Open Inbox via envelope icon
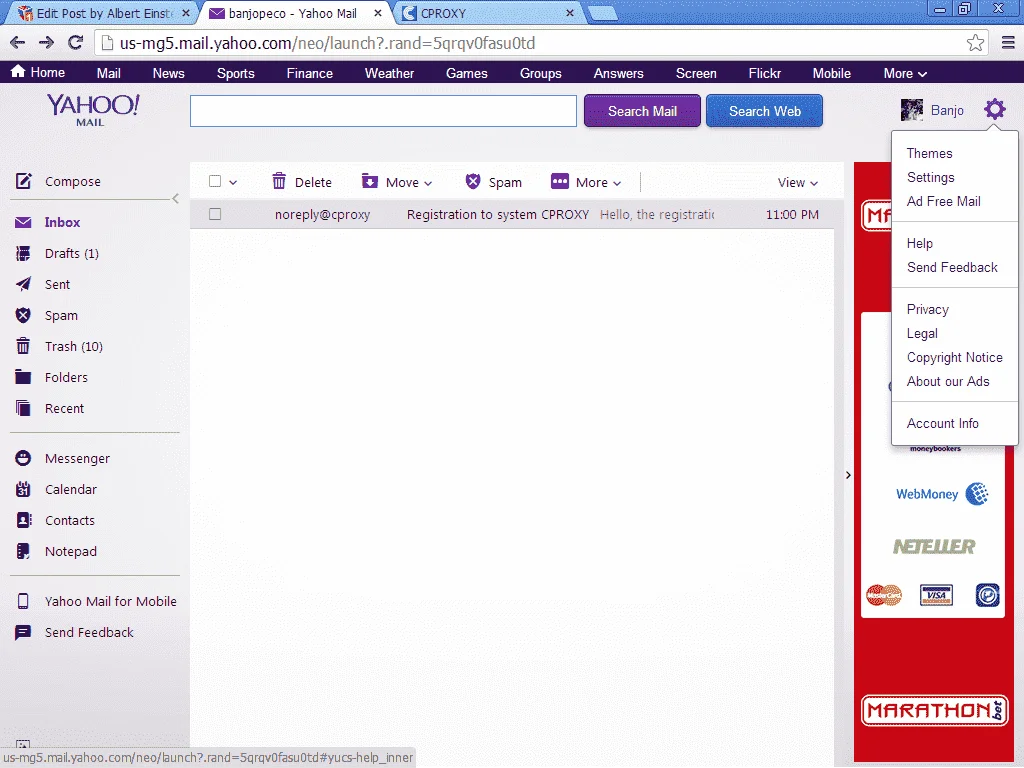Viewport: 1024px width, 768px height. coord(23,223)
